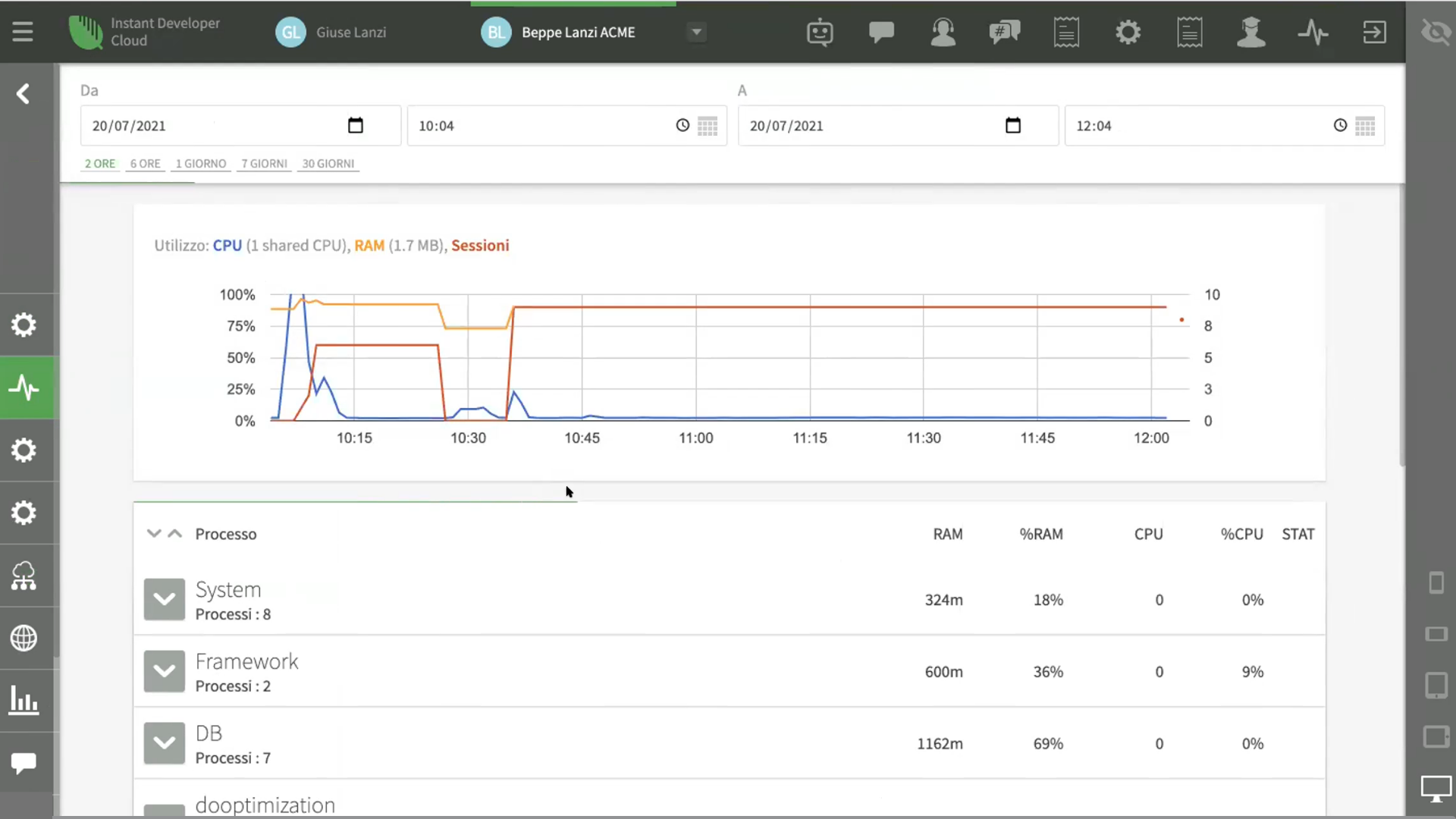1456x819 pixels.
Task: Expand the System process group
Action: pyautogui.click(x=164, y=599)
